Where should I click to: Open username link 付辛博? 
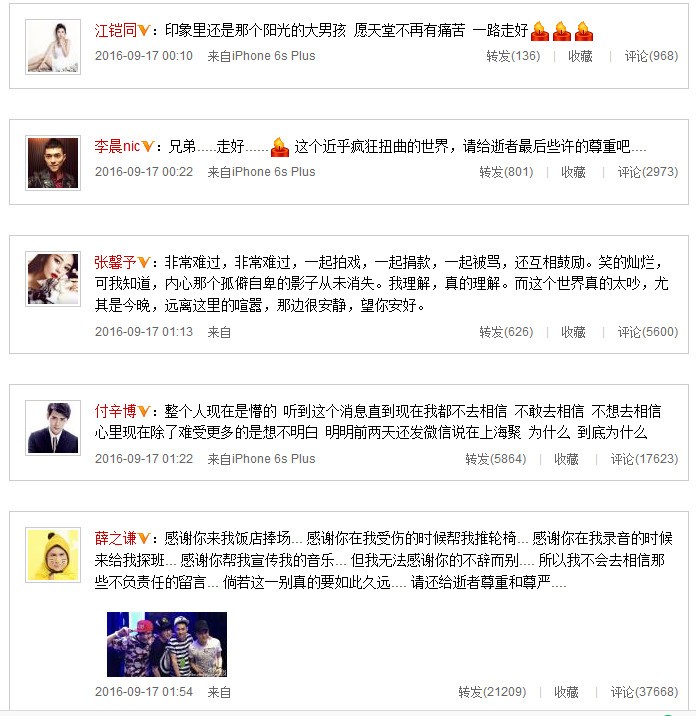click(x=116, y=411)
